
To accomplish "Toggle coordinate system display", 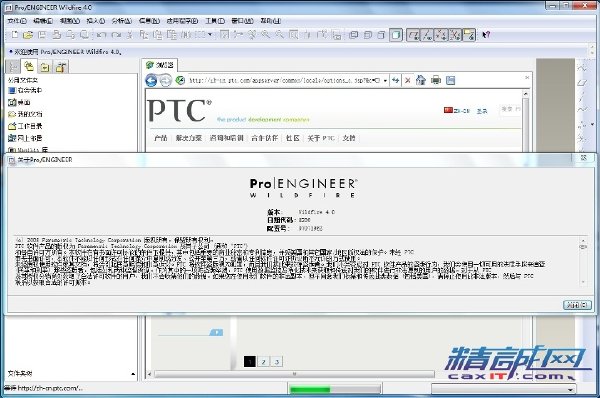I will click(x=455, y=35).
